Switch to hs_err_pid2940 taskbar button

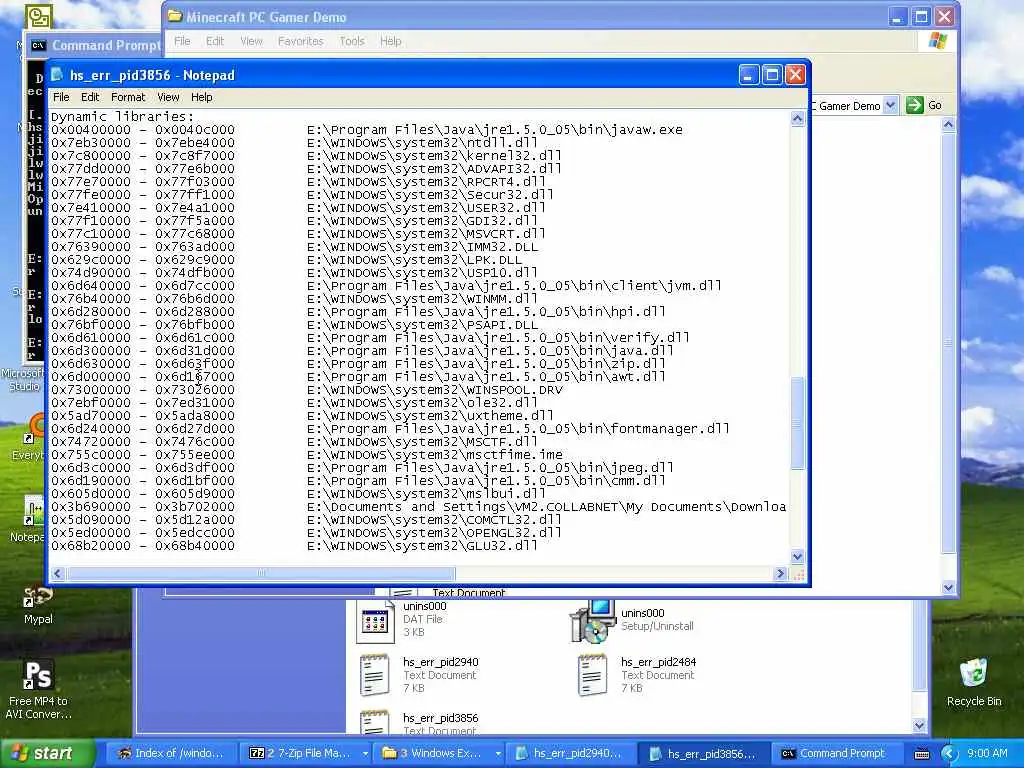point(569,753)
